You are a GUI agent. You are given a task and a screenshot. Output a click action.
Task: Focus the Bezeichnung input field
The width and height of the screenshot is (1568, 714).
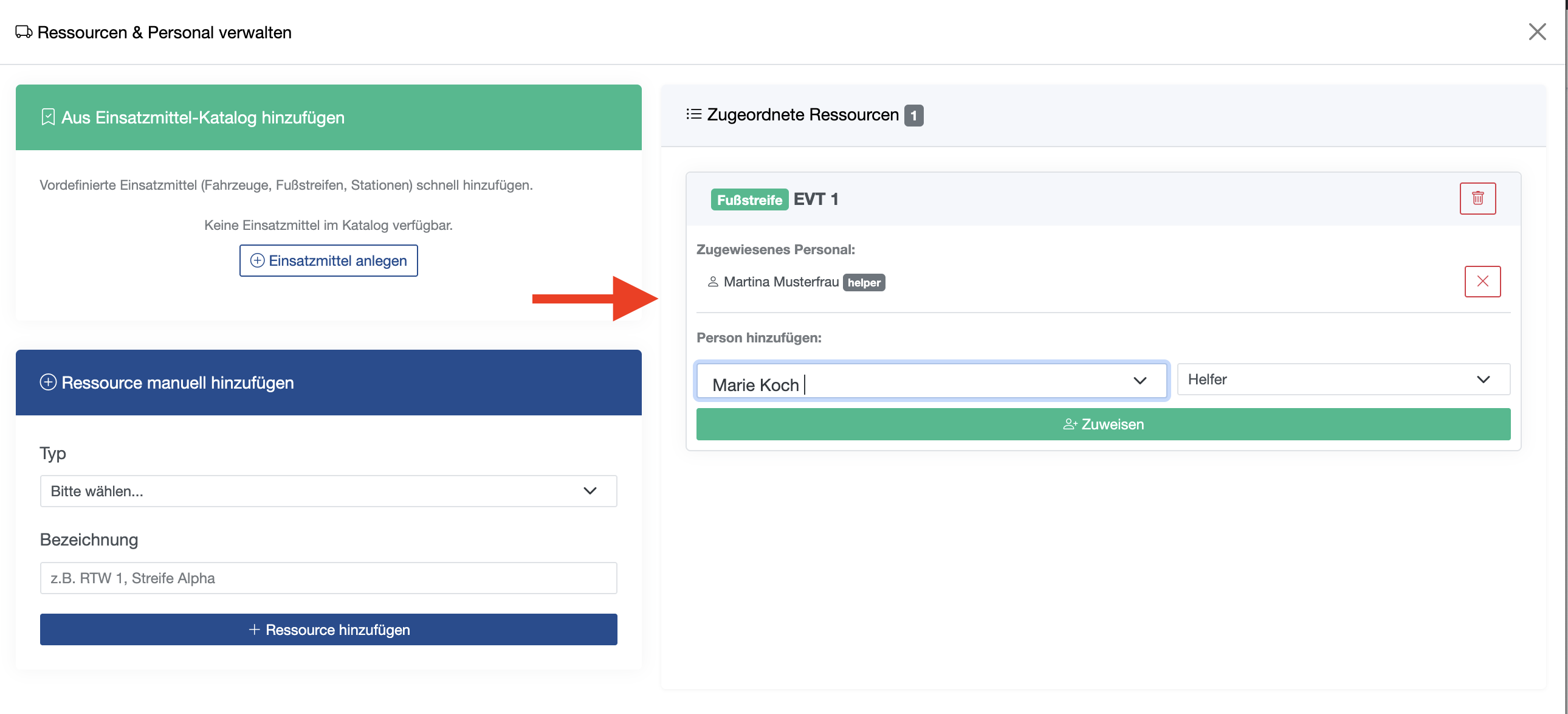[329, 578]
